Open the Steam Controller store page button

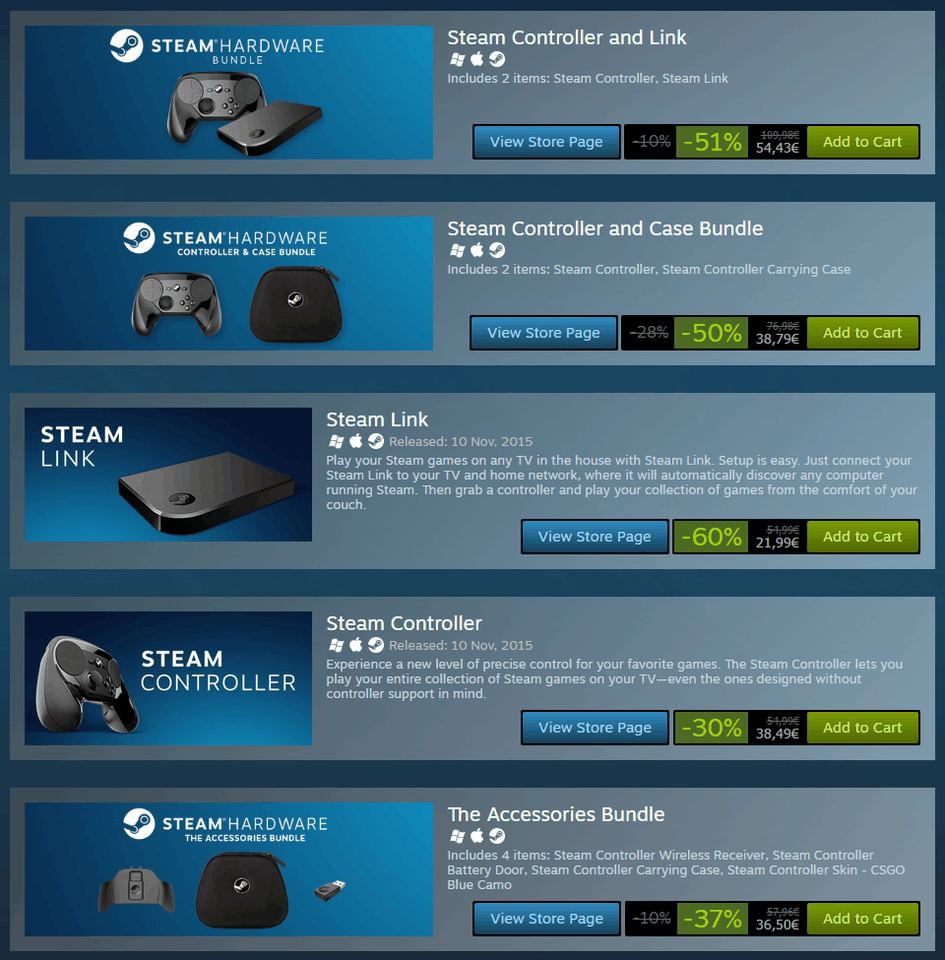click(x=595, y=728)
